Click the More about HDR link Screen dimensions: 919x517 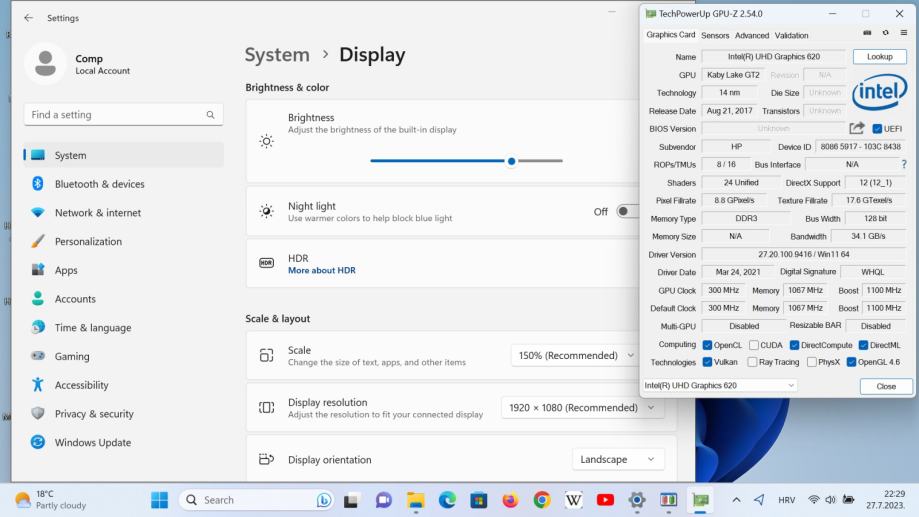coord(321,270)
